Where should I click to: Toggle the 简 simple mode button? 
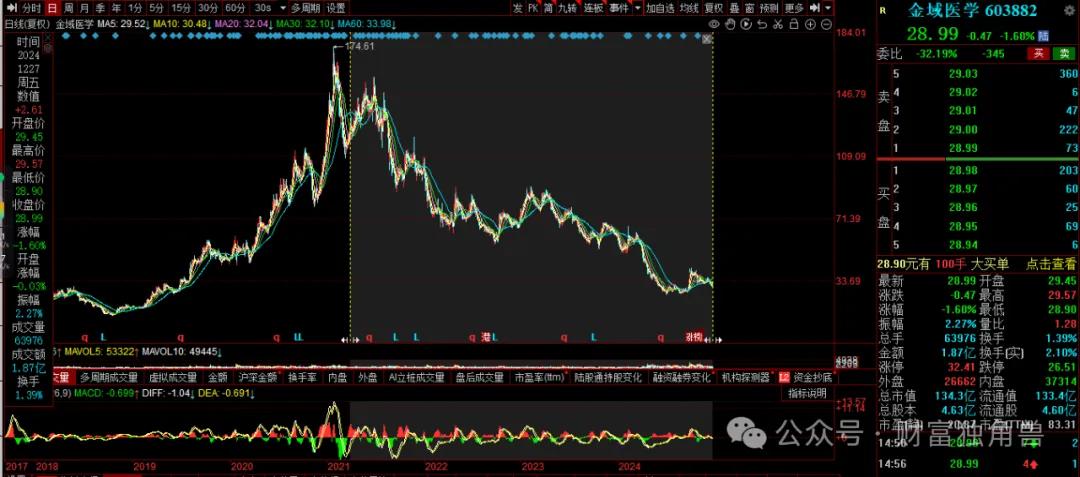pos(548,8)
